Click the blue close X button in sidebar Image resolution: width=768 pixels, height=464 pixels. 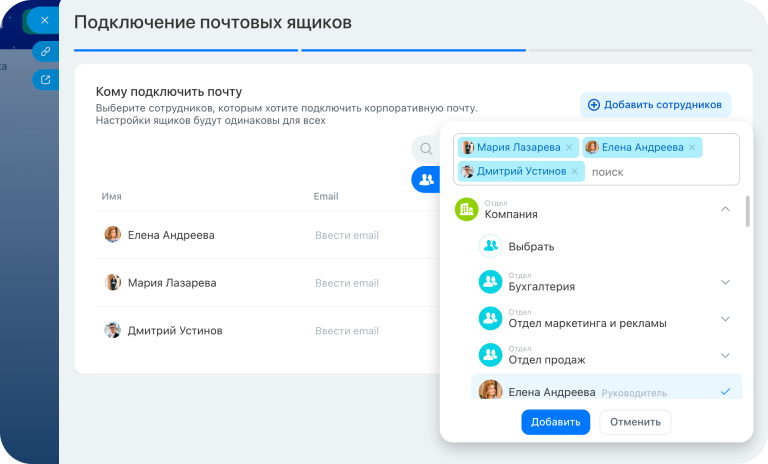[x=44, y=19]
